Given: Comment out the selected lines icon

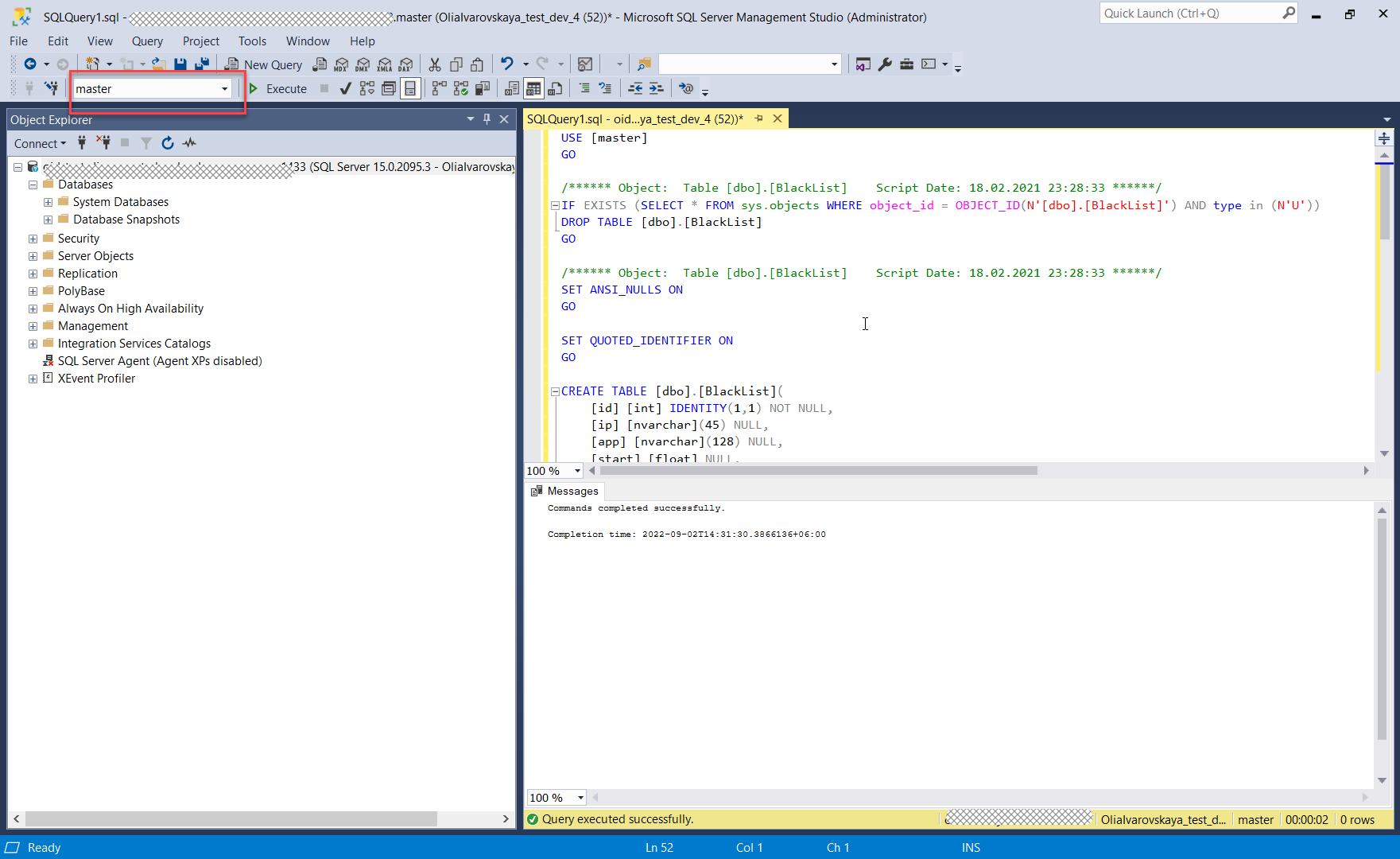Looking at the screenshot, I should point(584,88).
